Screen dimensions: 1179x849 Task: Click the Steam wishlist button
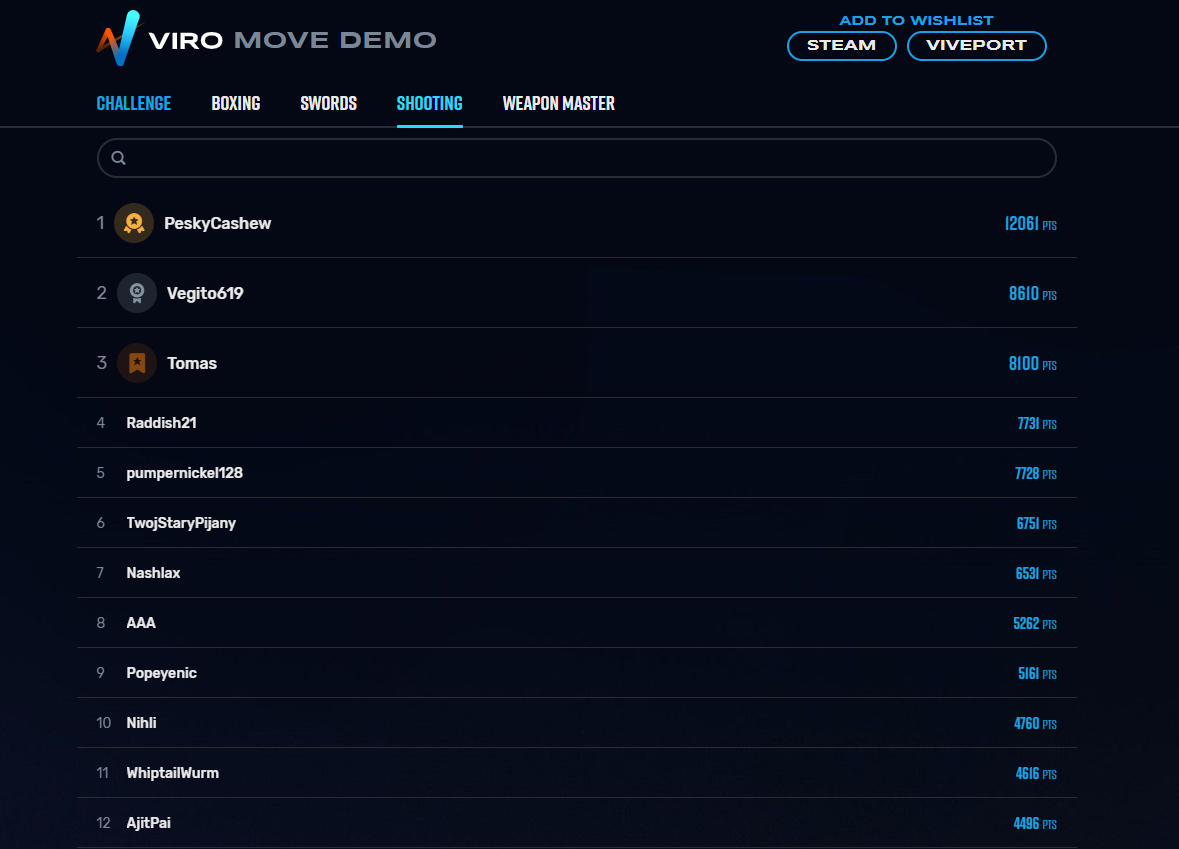click(x=841, y=46)
